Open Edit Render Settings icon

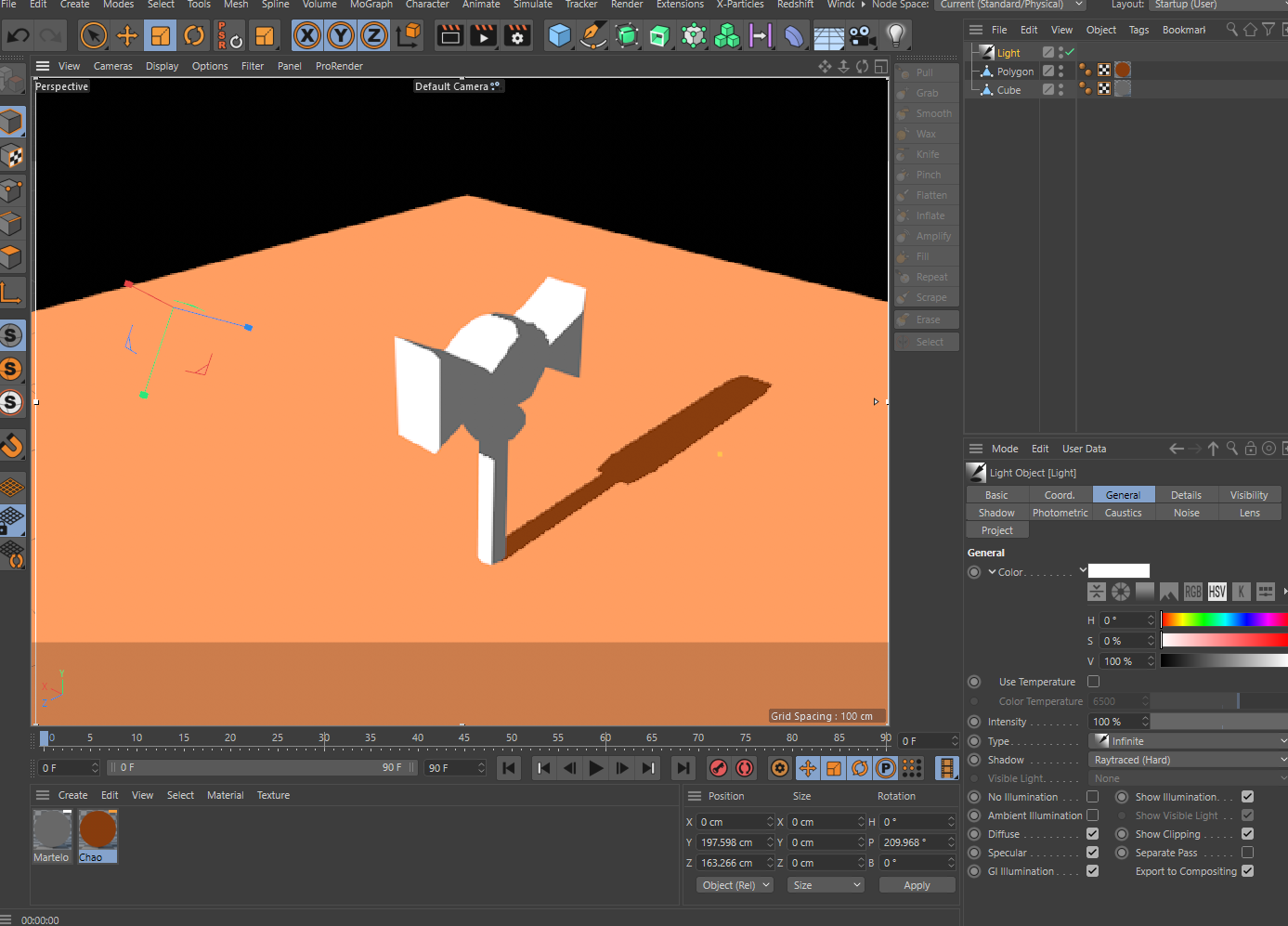pyautogui.click(x=517, y=36)
